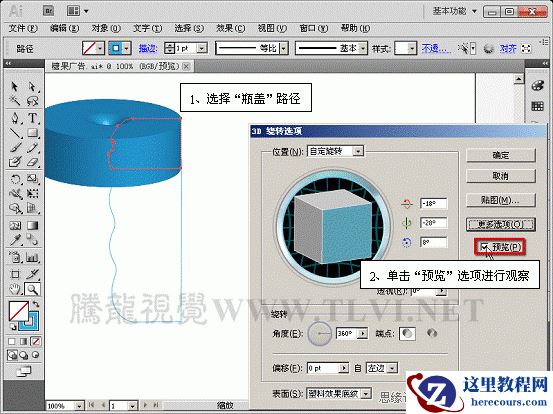The width and height of the screenshot is (553, 414).
Task: Open the 等比 width profile dropdown
Action: click(x=284, y=48)
